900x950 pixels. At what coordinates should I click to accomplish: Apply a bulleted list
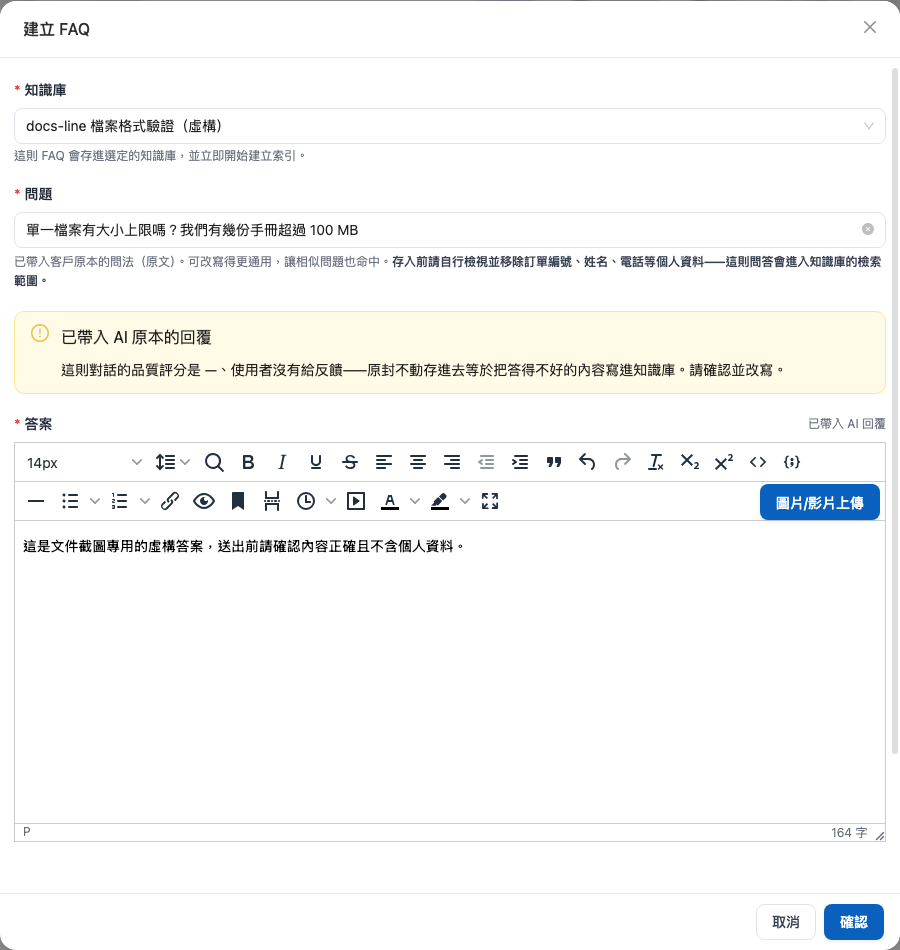click(70, 501)
